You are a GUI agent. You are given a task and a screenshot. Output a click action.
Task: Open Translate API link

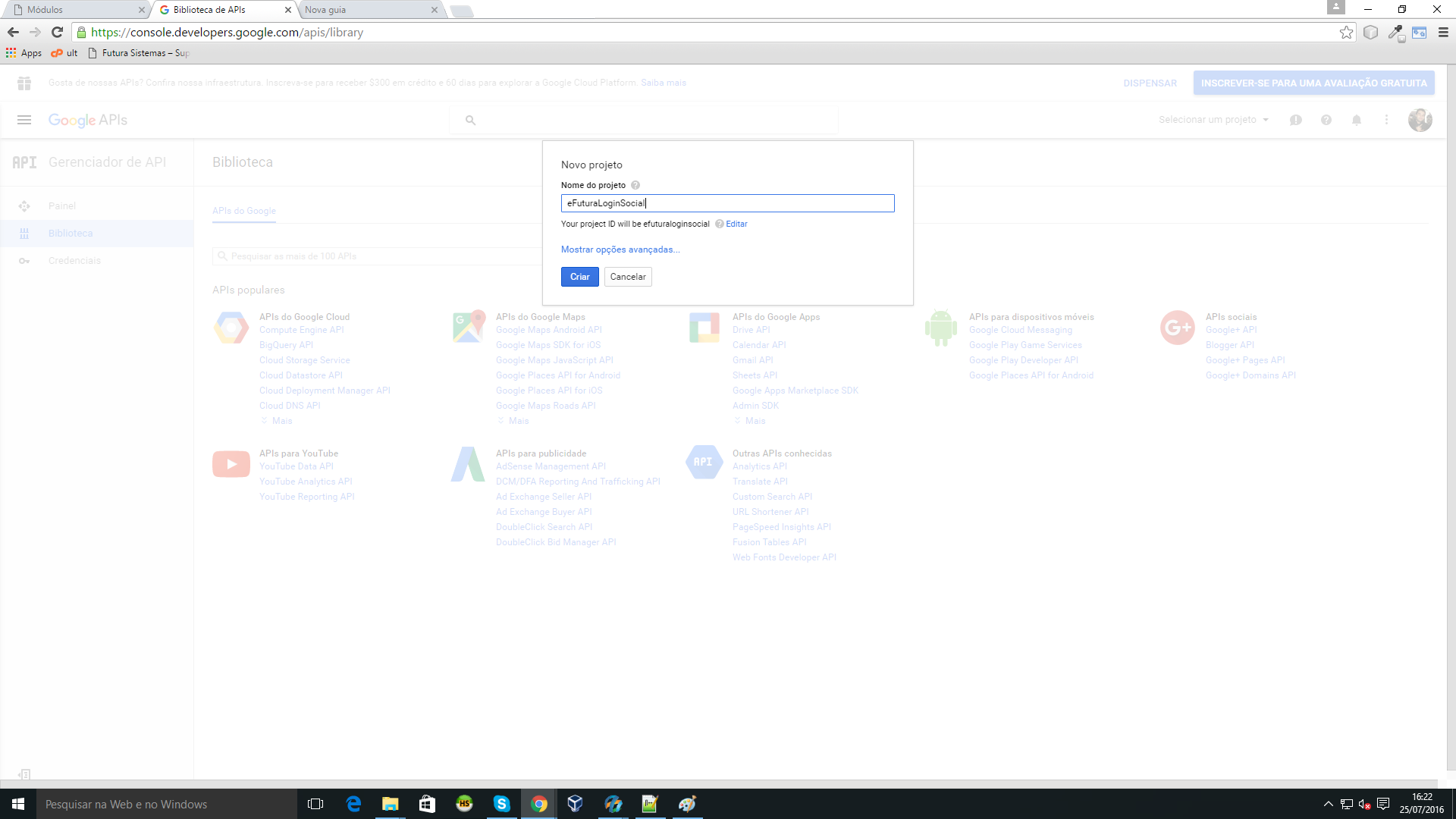click(760, 482)
